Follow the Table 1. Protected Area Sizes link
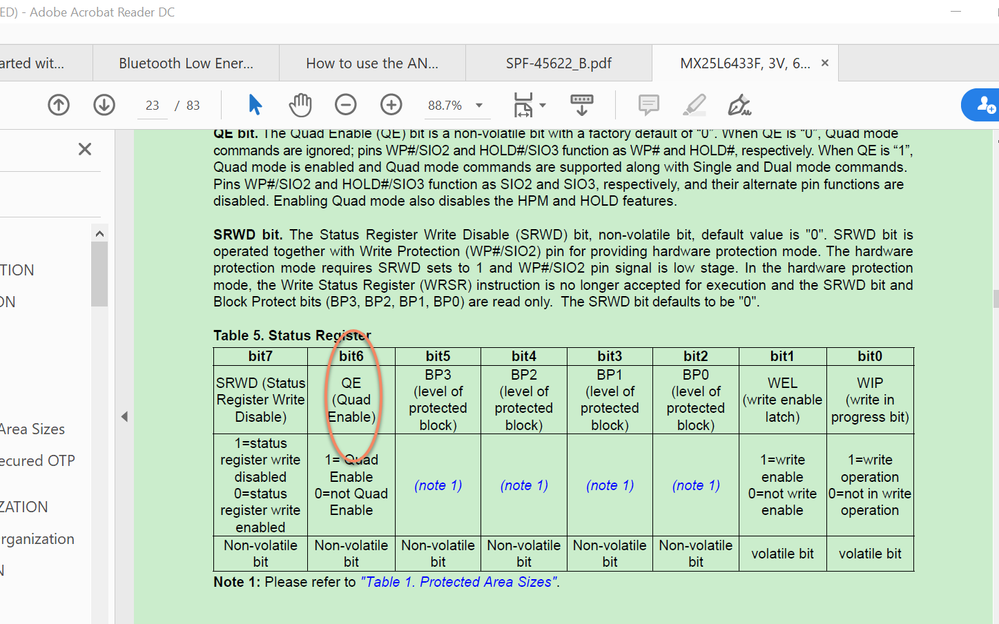999x624 pixels. coord(459,582)
